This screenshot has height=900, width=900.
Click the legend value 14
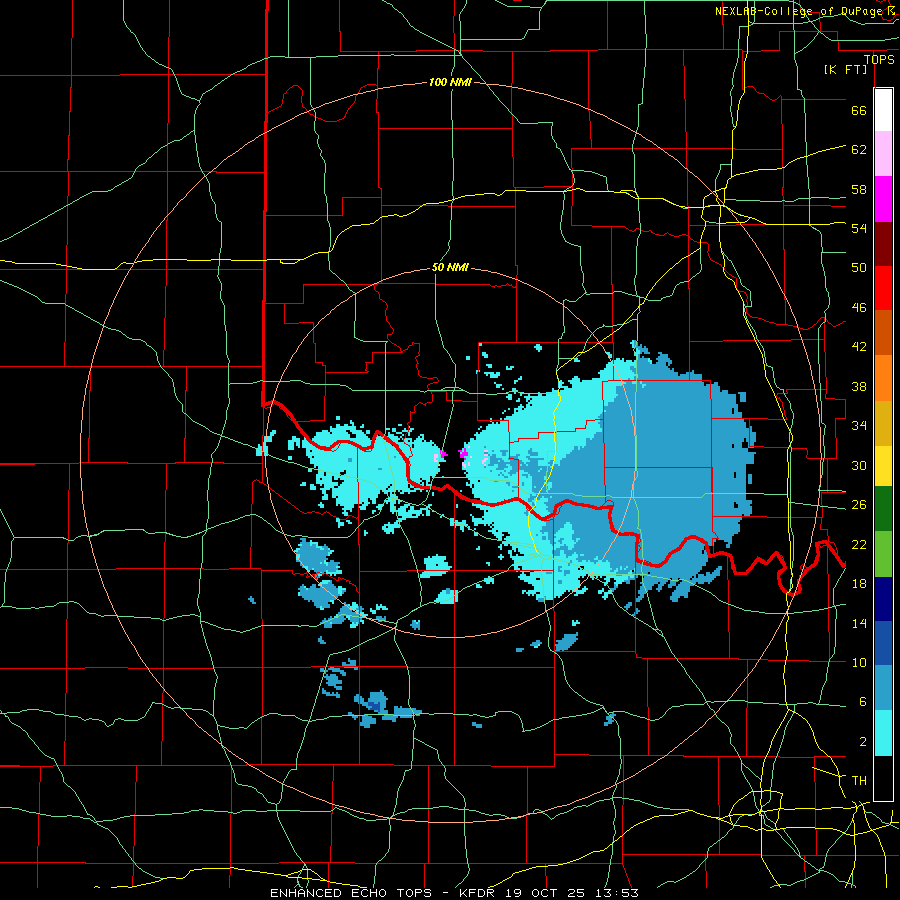tap(859, 623)
